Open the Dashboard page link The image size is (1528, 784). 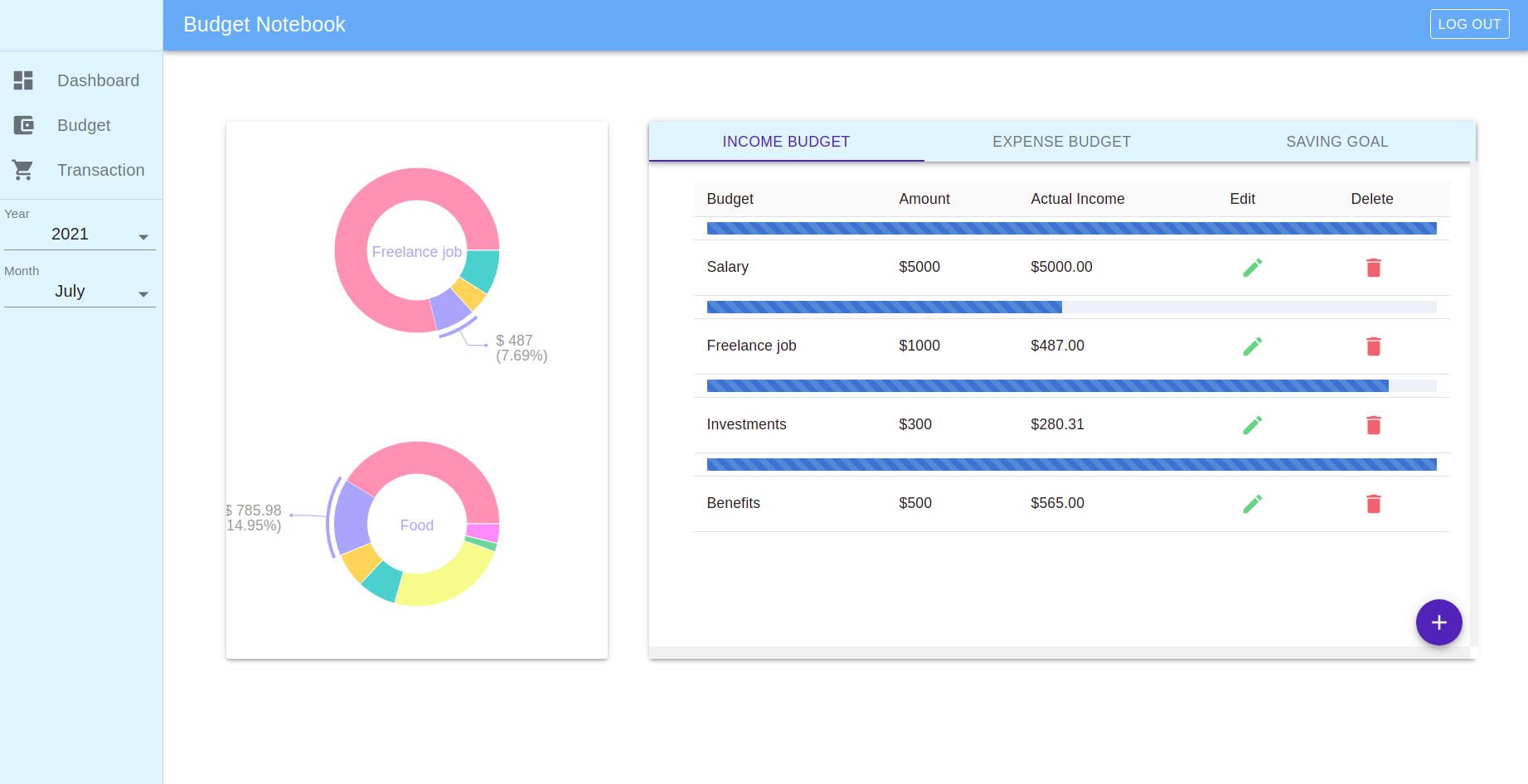tap(81, 80)
